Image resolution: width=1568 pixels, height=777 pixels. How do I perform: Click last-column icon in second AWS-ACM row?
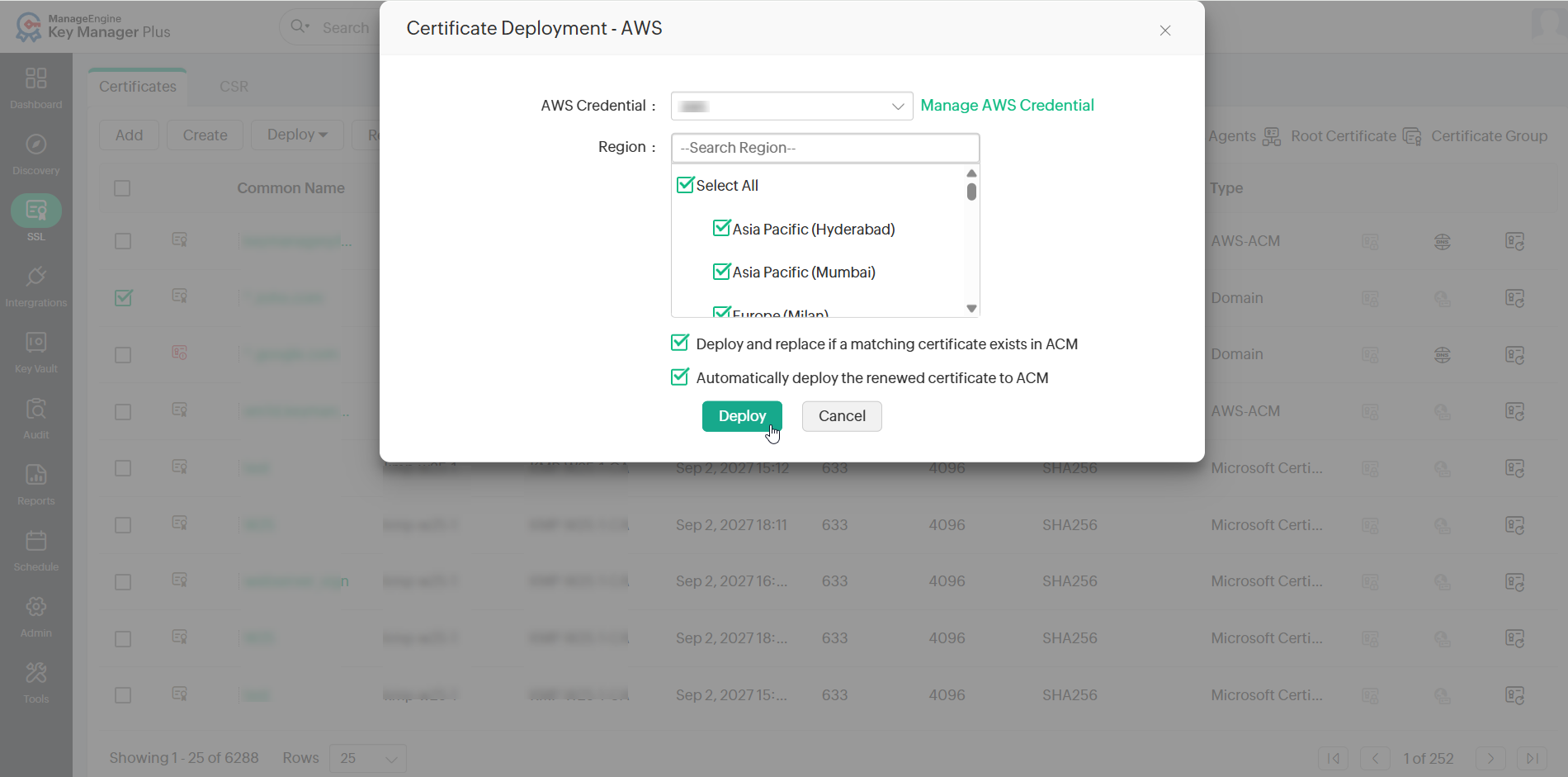(1514, 411)
